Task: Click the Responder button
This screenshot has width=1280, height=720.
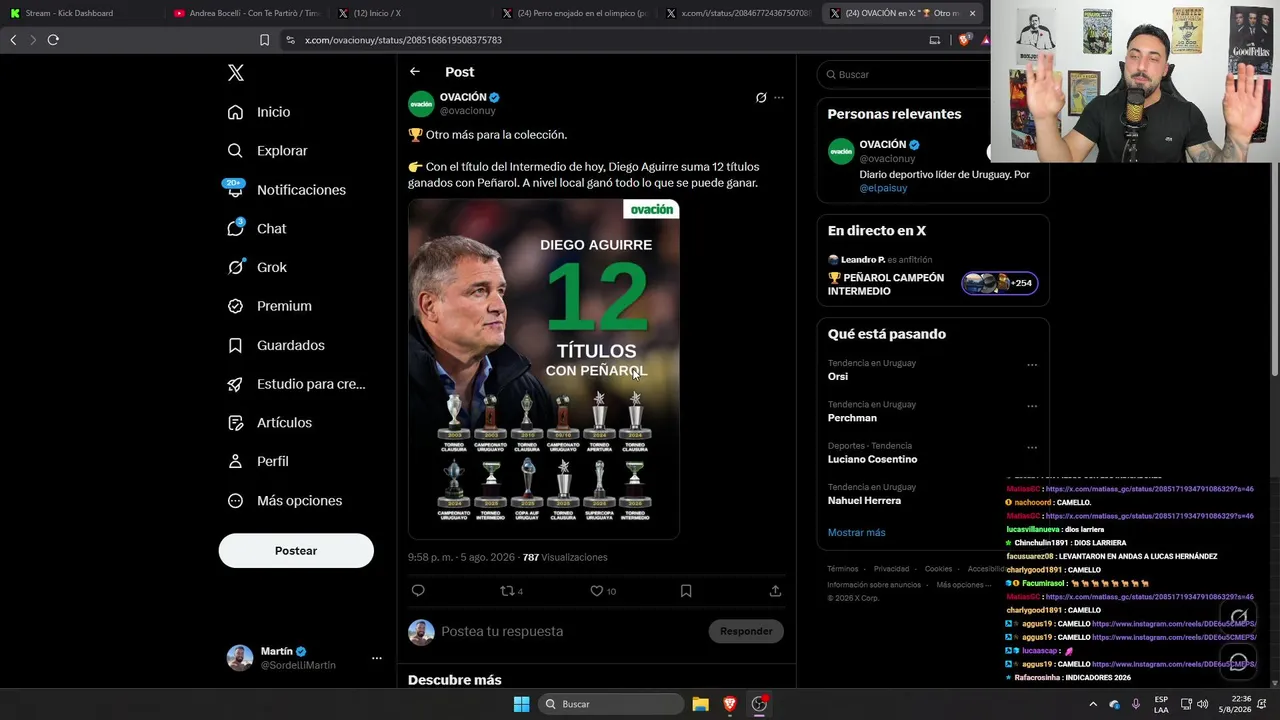Action: click(x=746, y=631)
